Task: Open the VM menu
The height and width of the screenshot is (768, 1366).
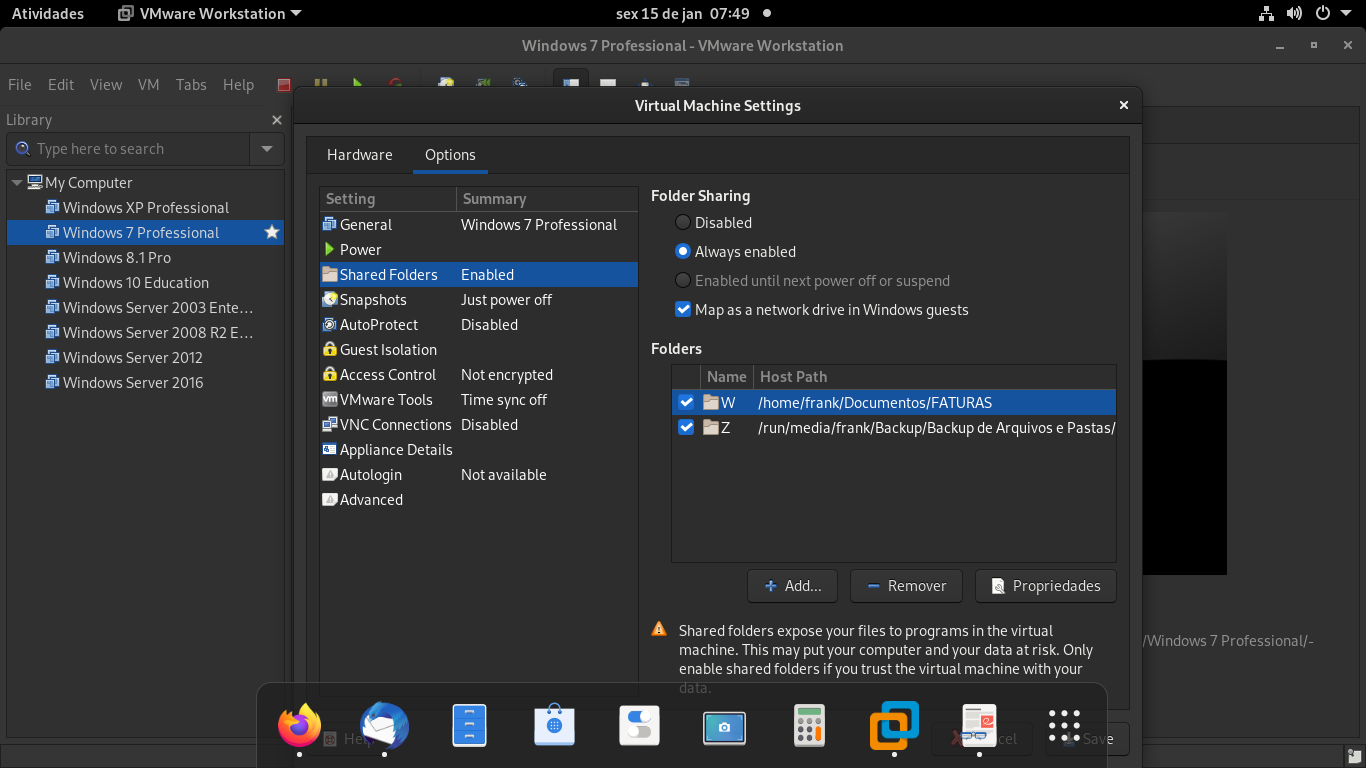Action: [149, 85]
